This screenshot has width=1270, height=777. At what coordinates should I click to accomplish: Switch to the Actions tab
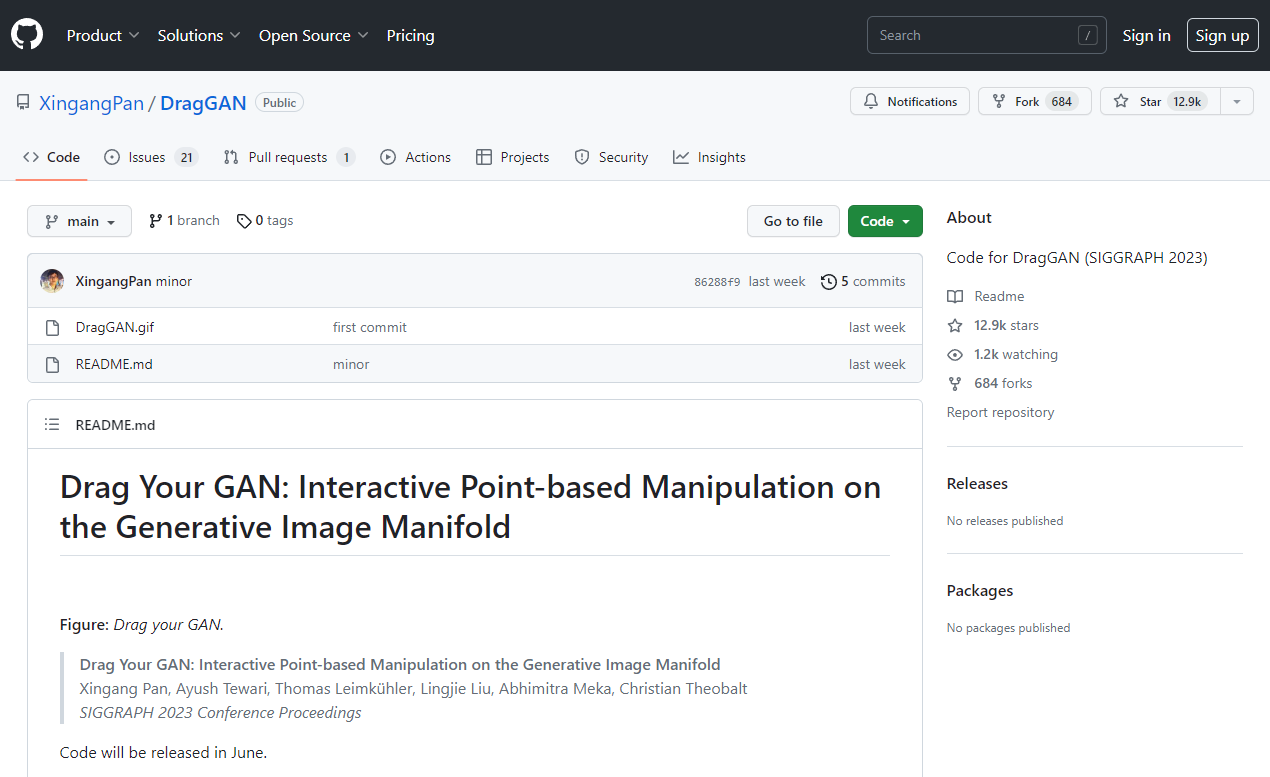tap(416, 157)
